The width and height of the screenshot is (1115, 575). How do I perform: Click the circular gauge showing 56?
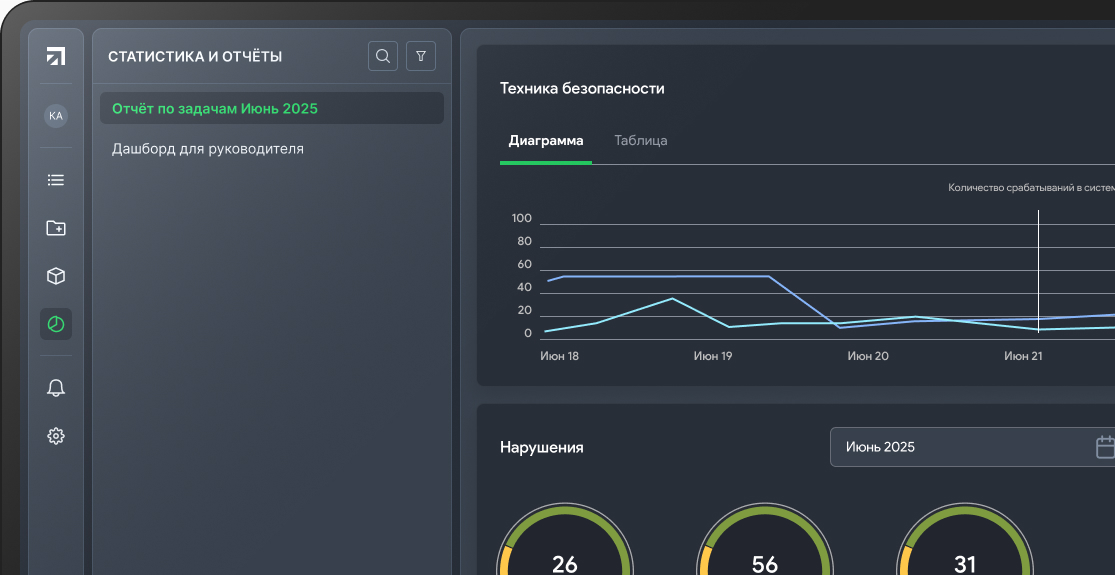764,545
